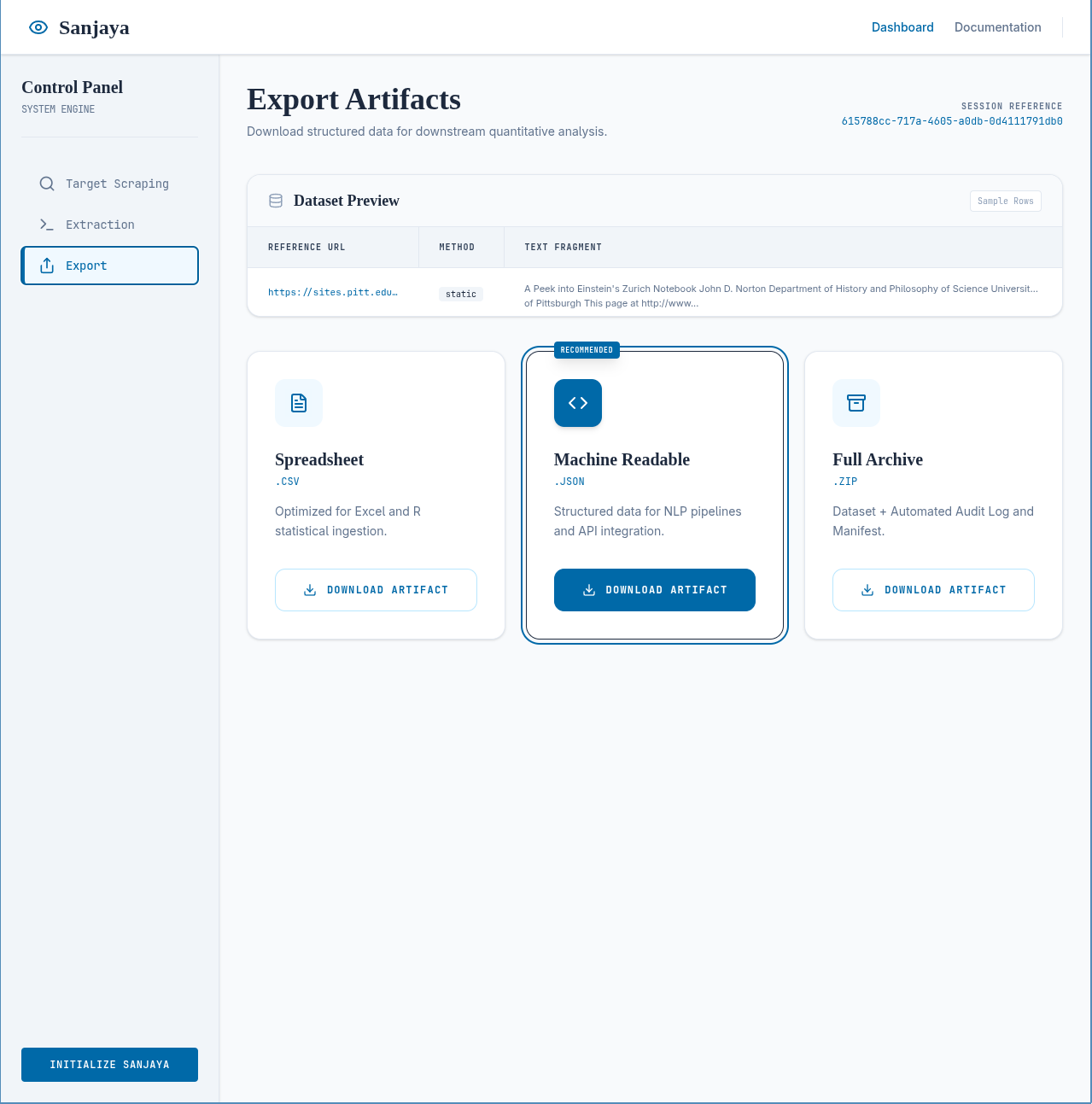Click the Sanjaya brand name
The image size is (1092, 1104).
click(x=94, y=27)
